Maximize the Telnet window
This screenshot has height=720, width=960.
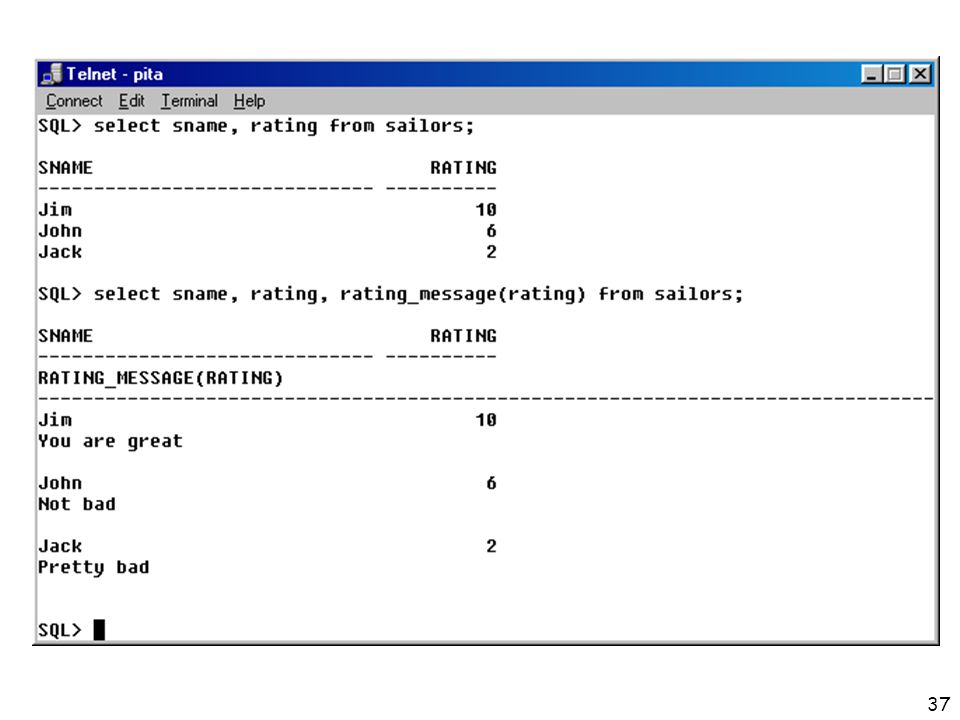click(894, 75)
